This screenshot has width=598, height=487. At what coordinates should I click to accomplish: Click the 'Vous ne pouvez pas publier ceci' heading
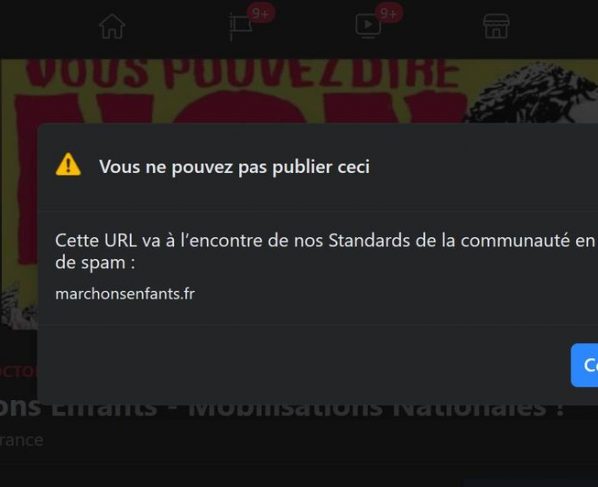(234, 167)
